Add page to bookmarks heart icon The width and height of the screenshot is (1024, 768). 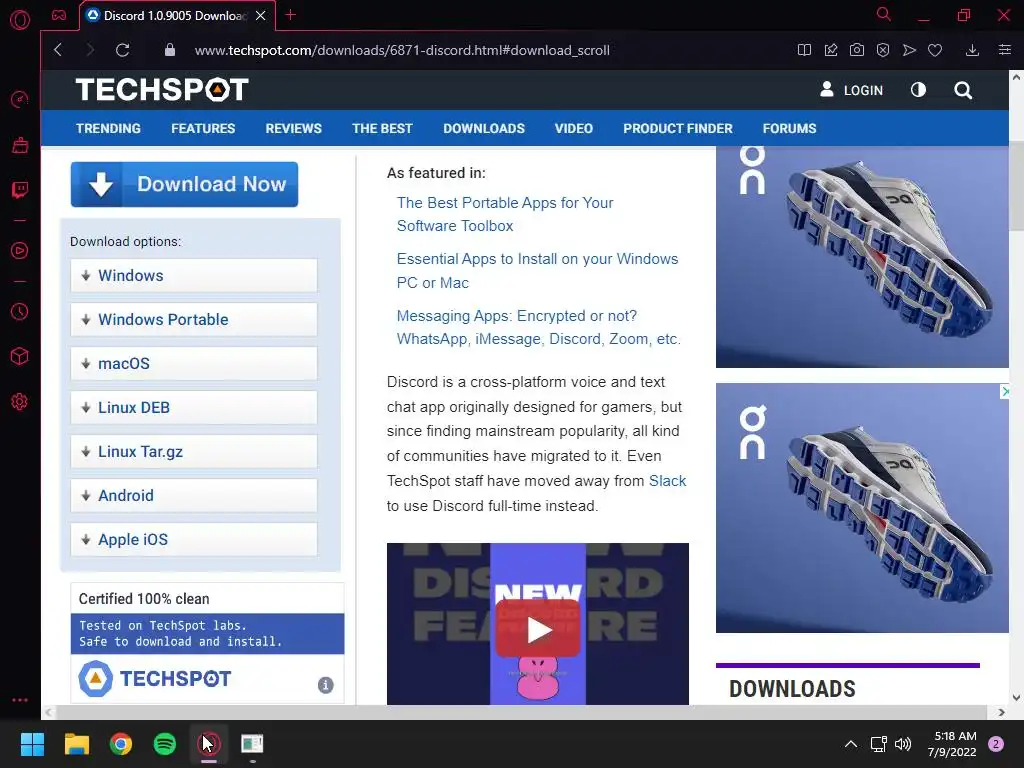tap(935, 50)
